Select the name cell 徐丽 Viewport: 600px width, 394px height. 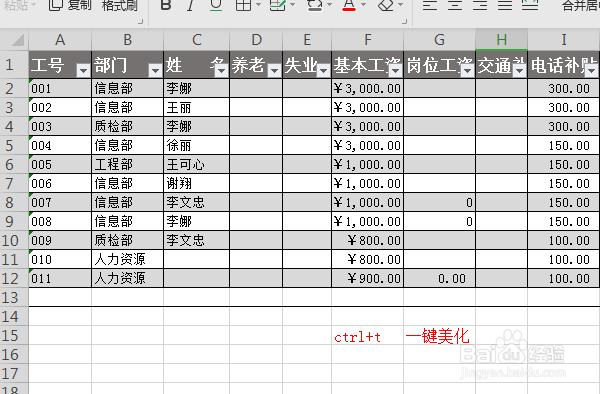click(x=196, y=145)
